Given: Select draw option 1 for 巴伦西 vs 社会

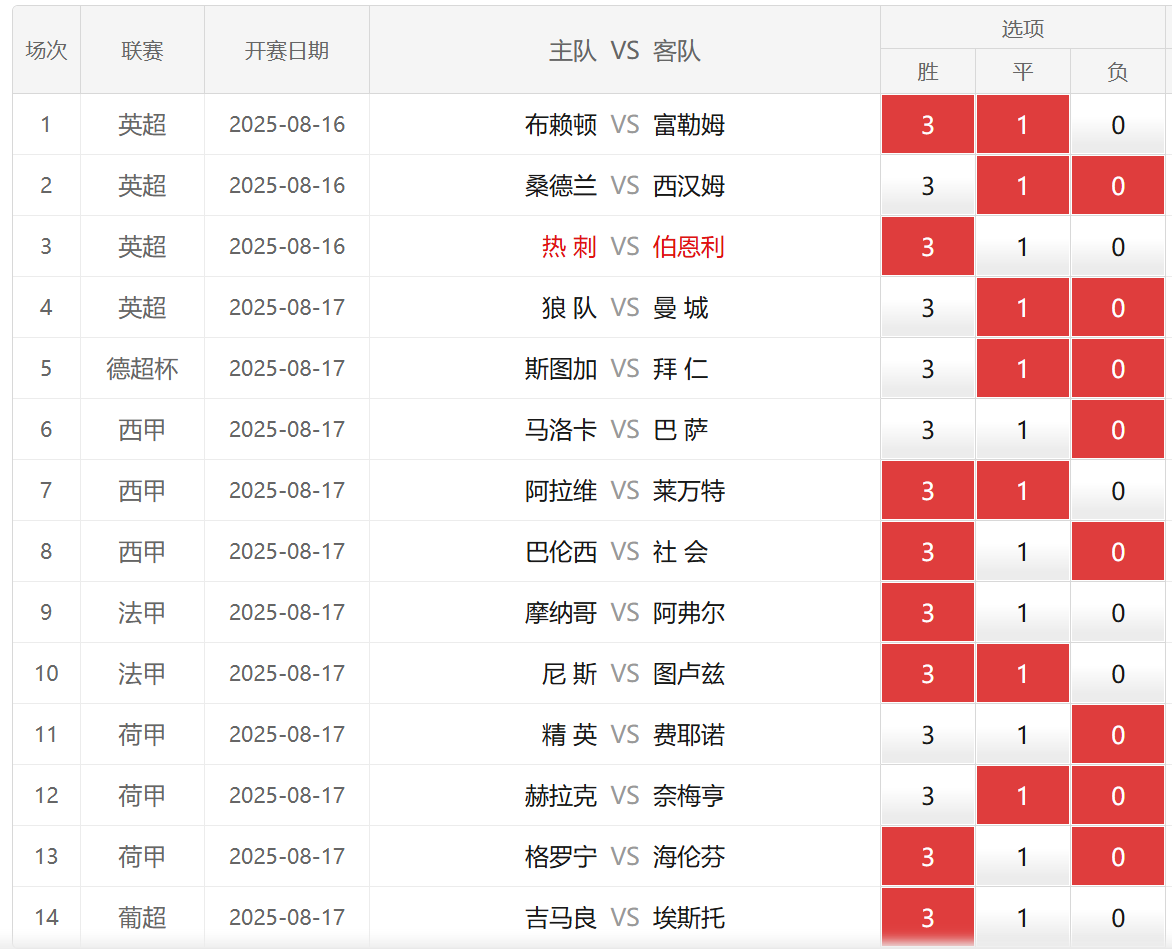Looking at the screenshot, I should [x=1023, y=551].
